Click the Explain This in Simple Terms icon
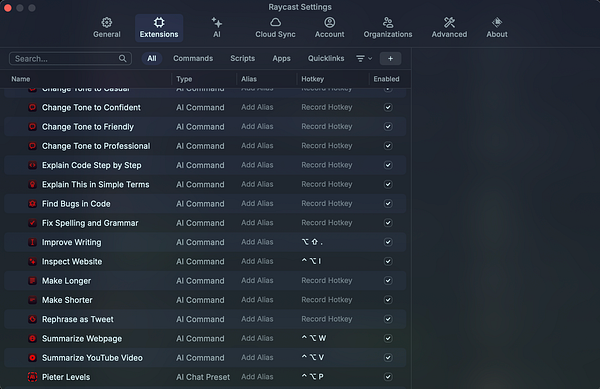This screenshot has width=600, height=389. point(33,184)
